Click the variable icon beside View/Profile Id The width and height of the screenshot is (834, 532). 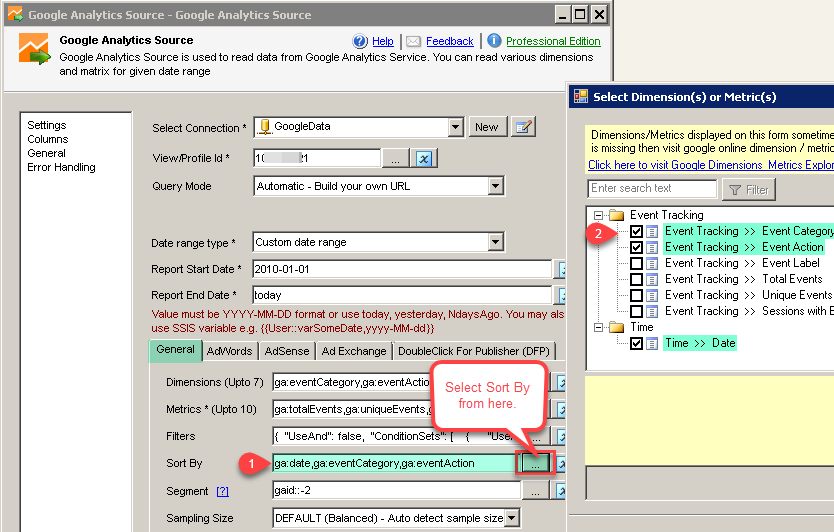[x=423, y=158]
